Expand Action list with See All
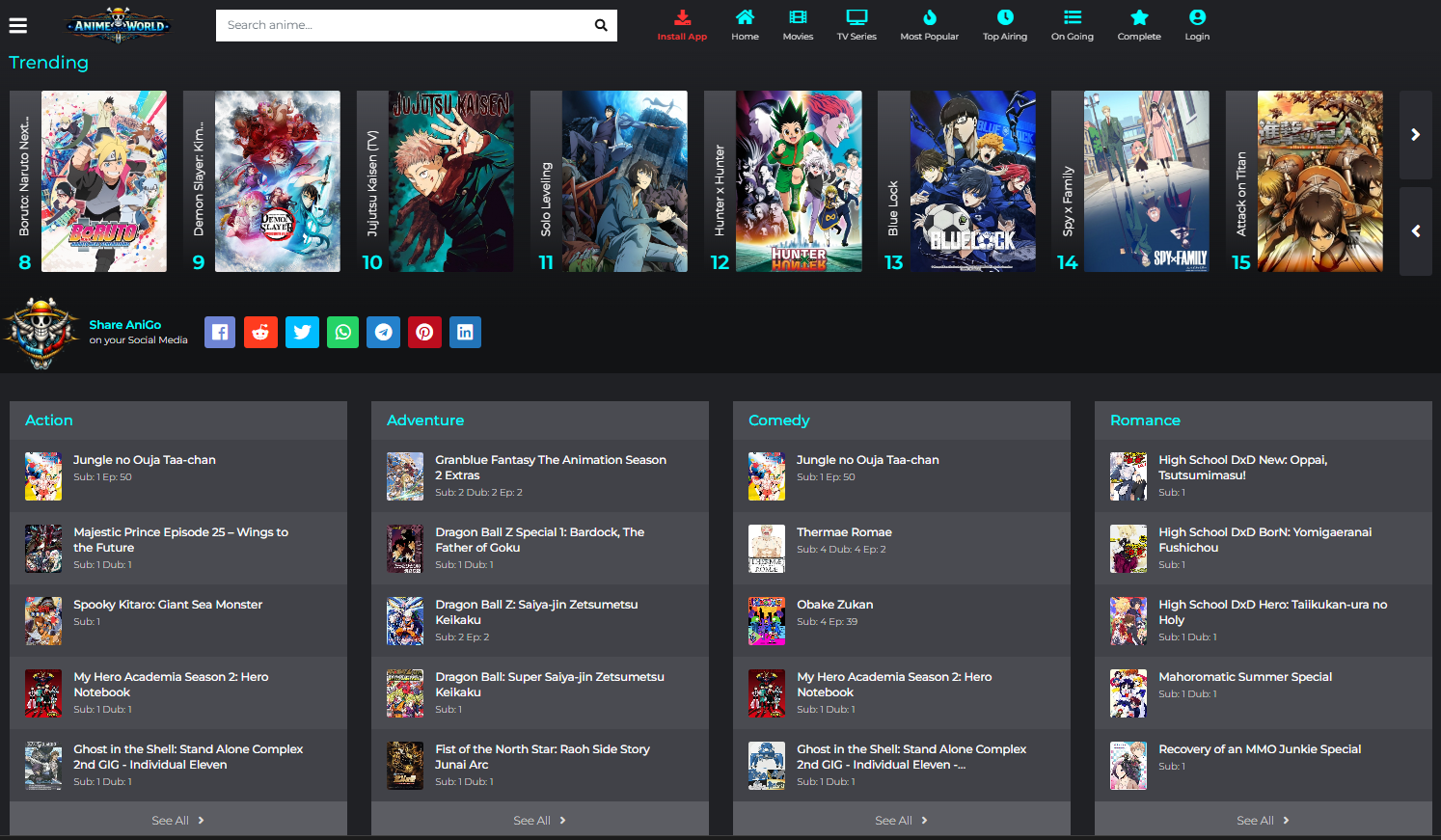Screen dimensions: 1441x840 (177, 820)
